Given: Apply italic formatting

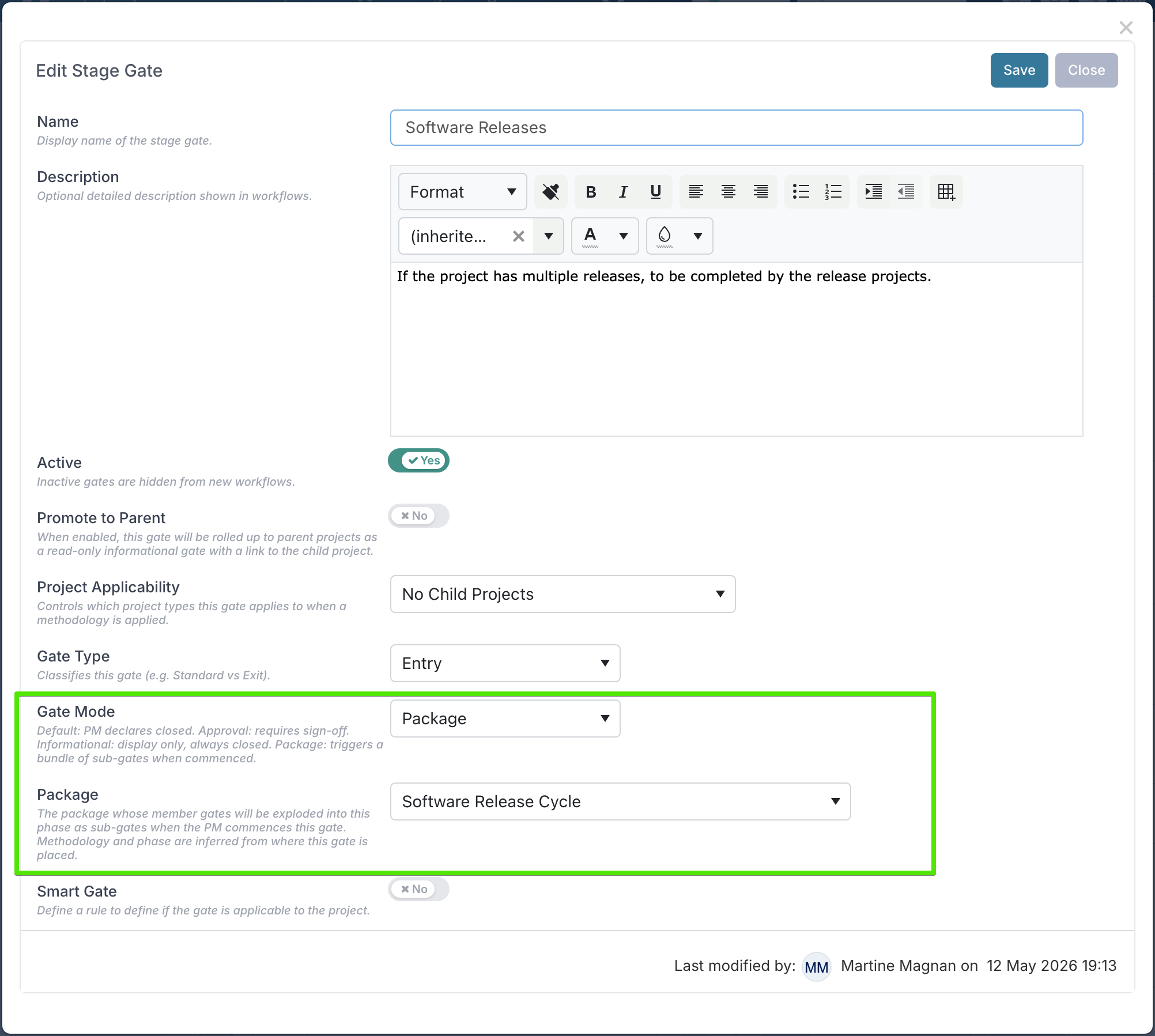Looking at the screenshot, I should (x=623, y=192).
